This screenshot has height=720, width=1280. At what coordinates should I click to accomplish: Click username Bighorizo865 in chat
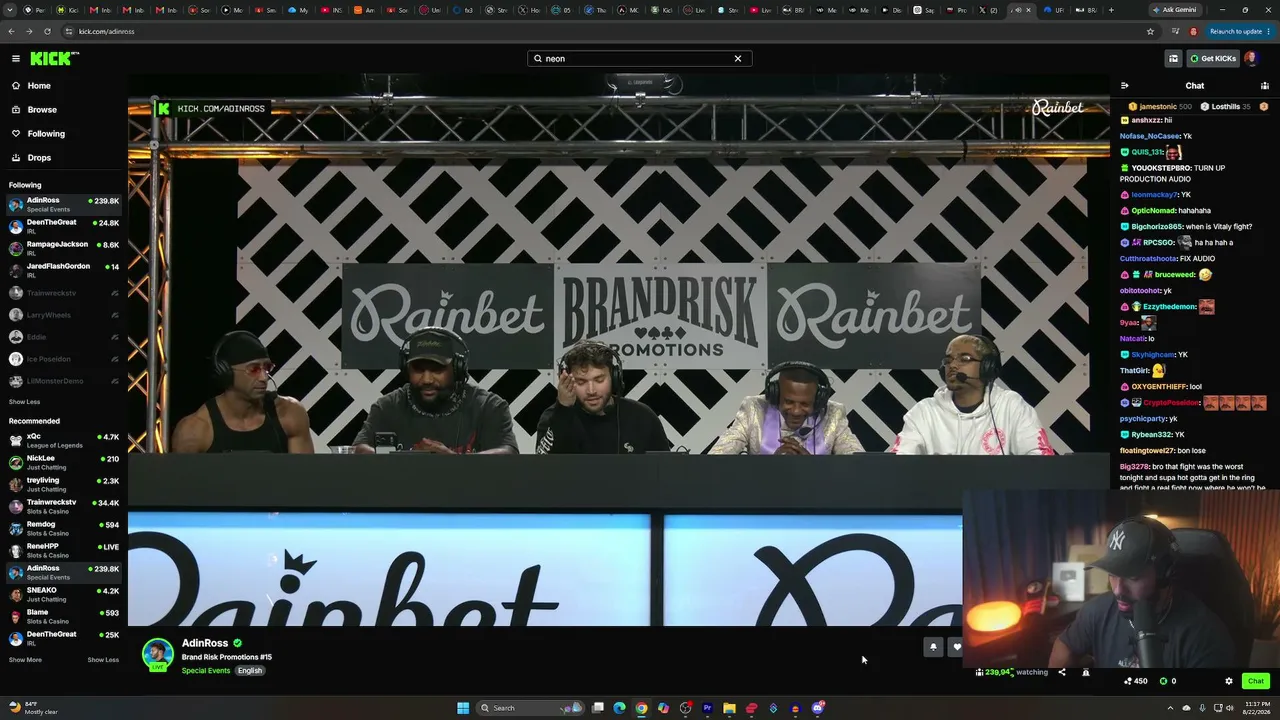click(1157, 227)
